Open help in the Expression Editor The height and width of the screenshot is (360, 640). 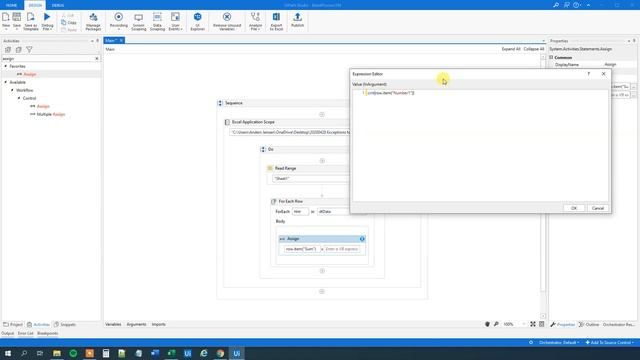pyautogui.click(x=589, y=74)
